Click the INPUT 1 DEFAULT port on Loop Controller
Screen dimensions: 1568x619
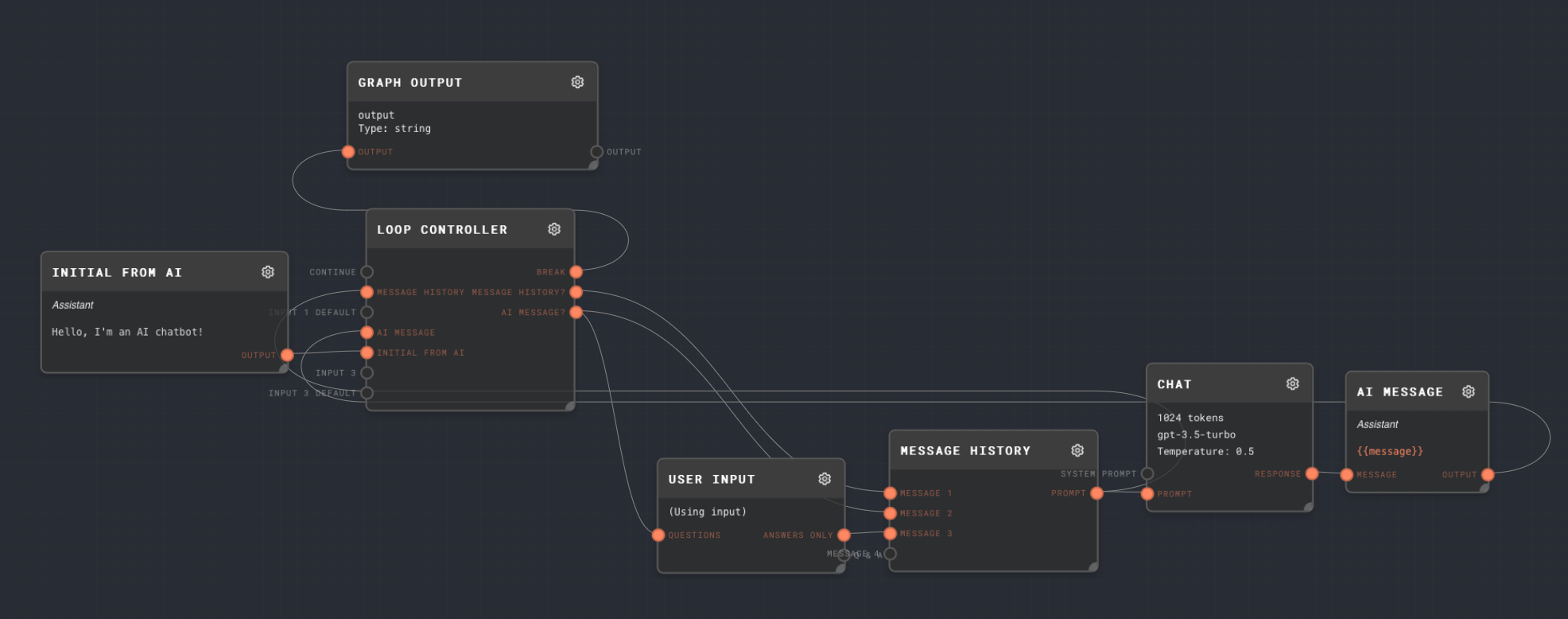[x=367, y=312]
